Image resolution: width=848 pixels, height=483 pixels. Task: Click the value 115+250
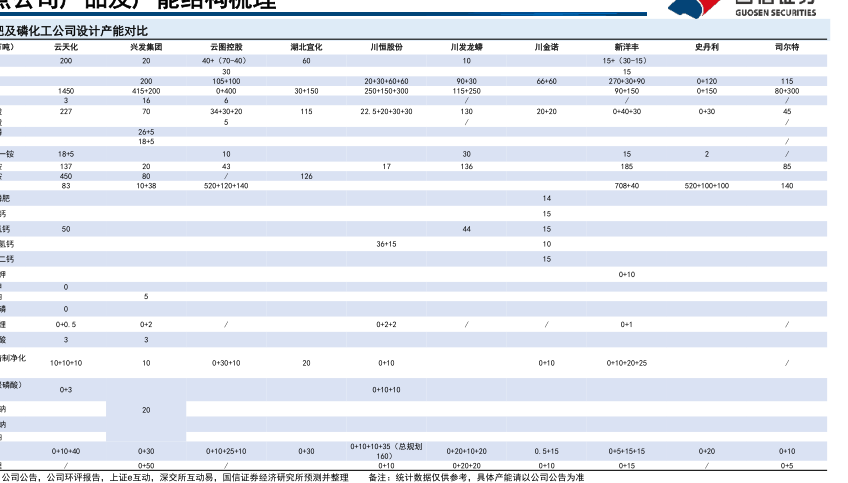pyautogui.click(x=466, y=91)
